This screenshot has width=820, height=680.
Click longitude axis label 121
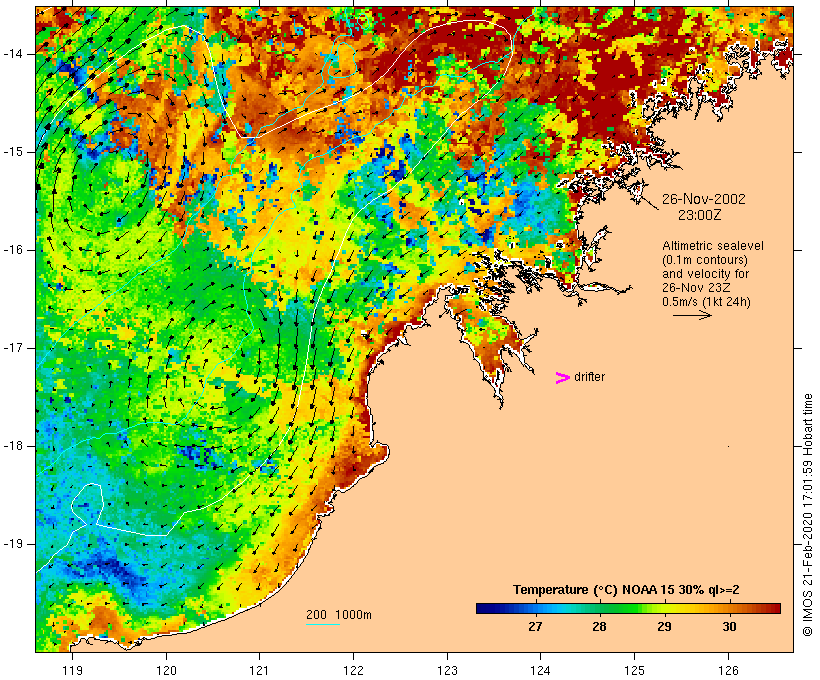pyautogui.click(x=260, y=671)
